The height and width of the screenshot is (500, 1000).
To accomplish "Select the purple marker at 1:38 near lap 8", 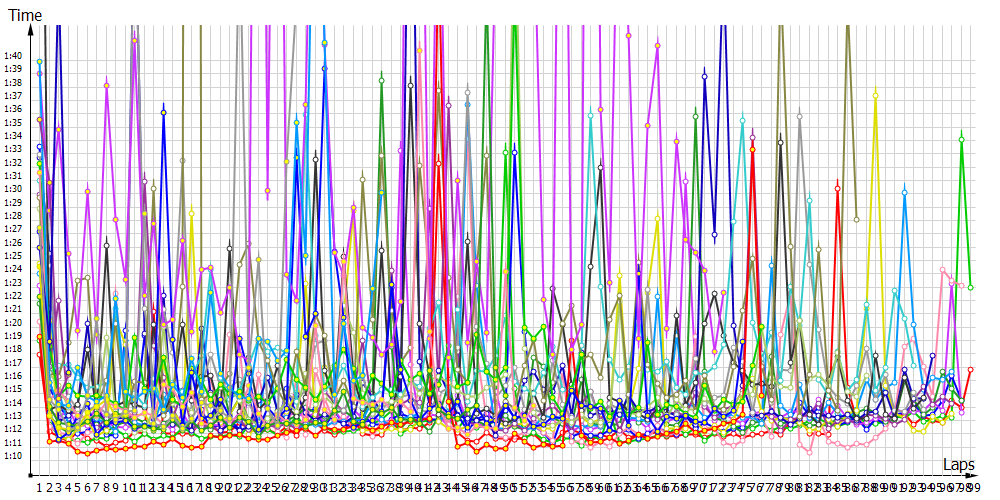I will tap(106, 86).
